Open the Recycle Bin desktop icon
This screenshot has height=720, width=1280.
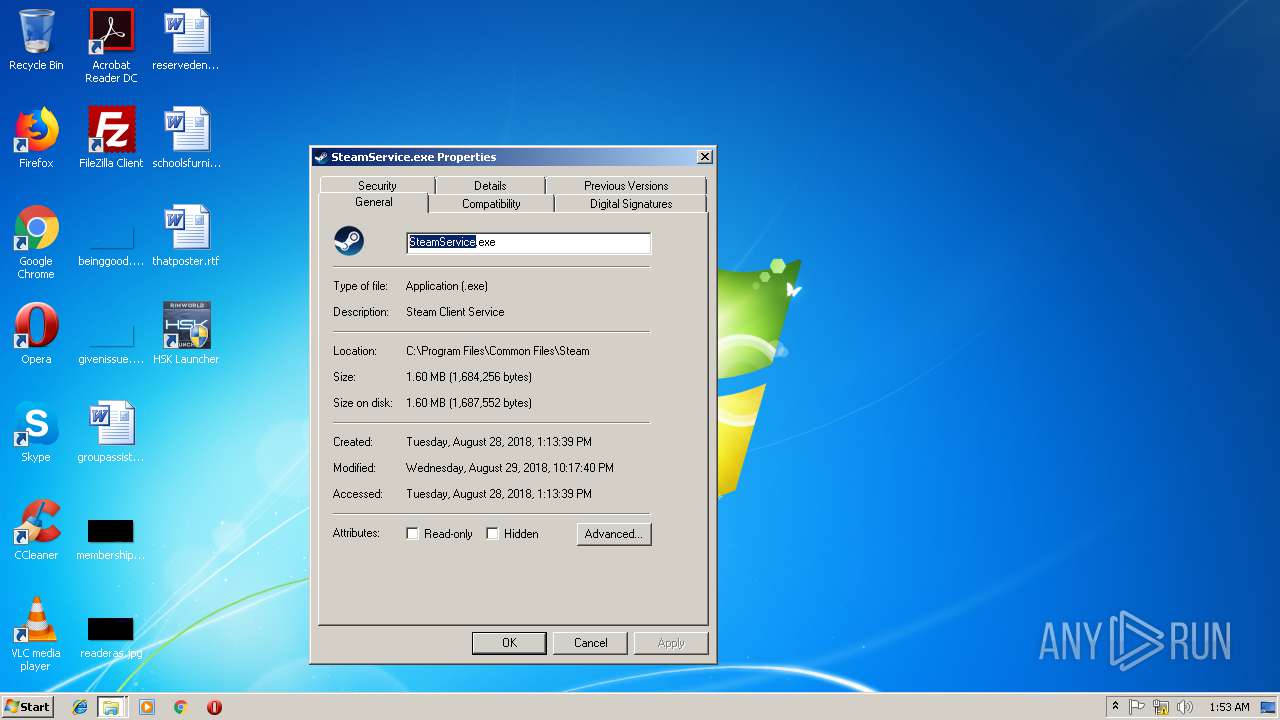(36, 40)
